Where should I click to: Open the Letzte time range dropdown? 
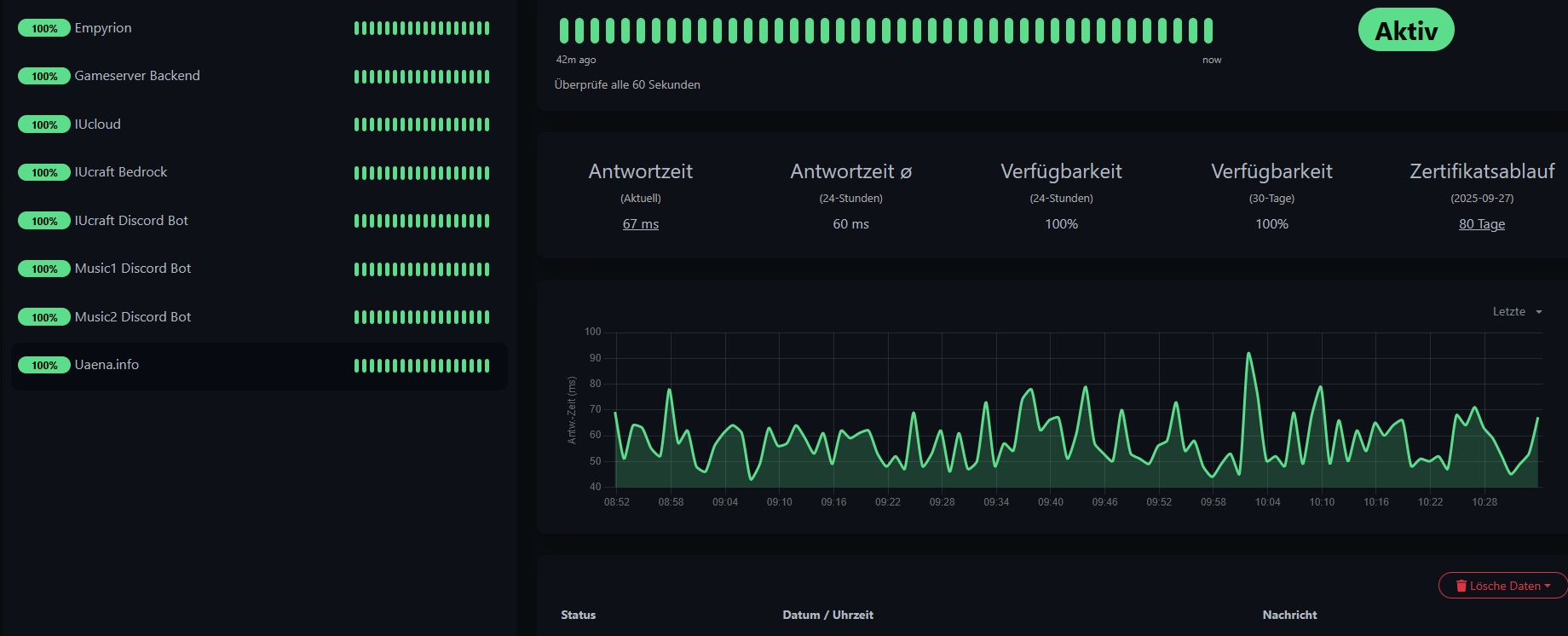click(1517, 312)
